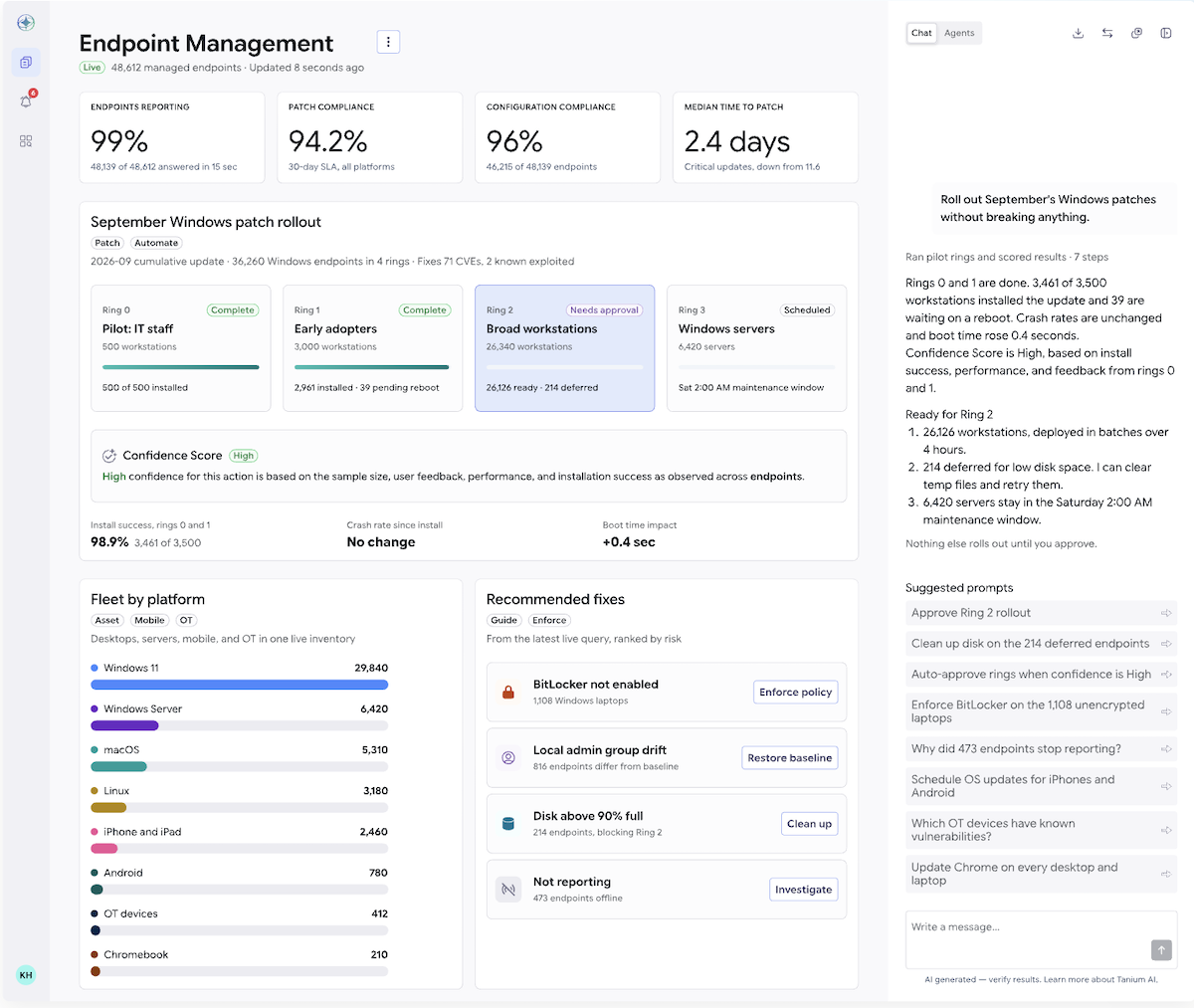
Task: Switch to the Agents tab
Action: pyautogui.click(x=959, y=33)
